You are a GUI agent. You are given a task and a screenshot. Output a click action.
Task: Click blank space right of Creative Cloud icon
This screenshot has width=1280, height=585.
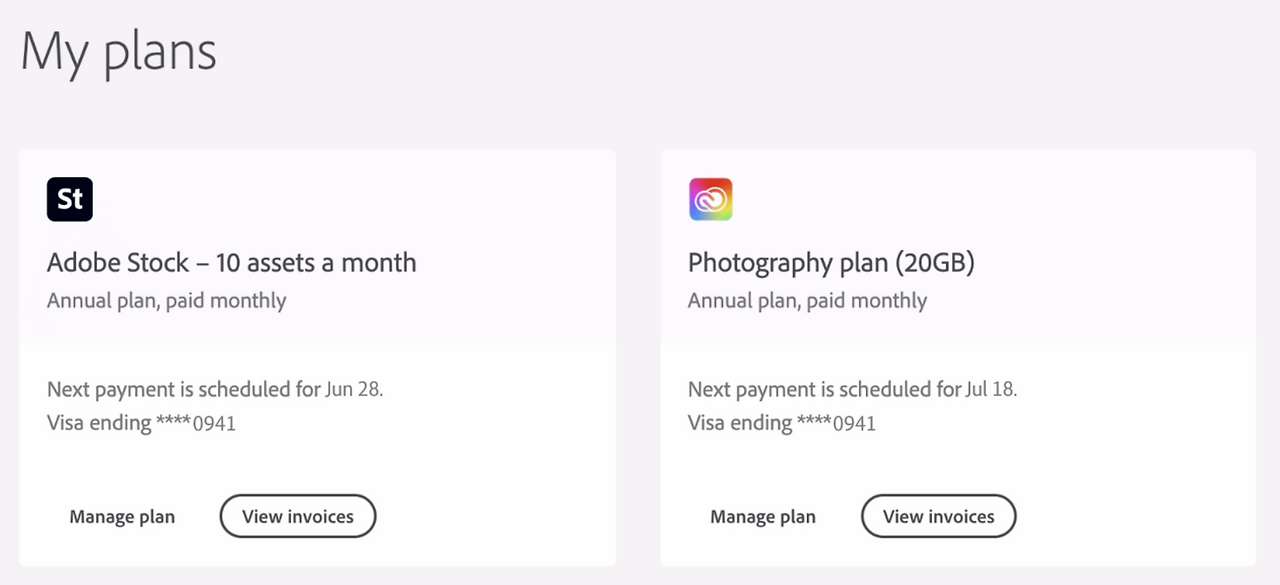tap(990, 199)
